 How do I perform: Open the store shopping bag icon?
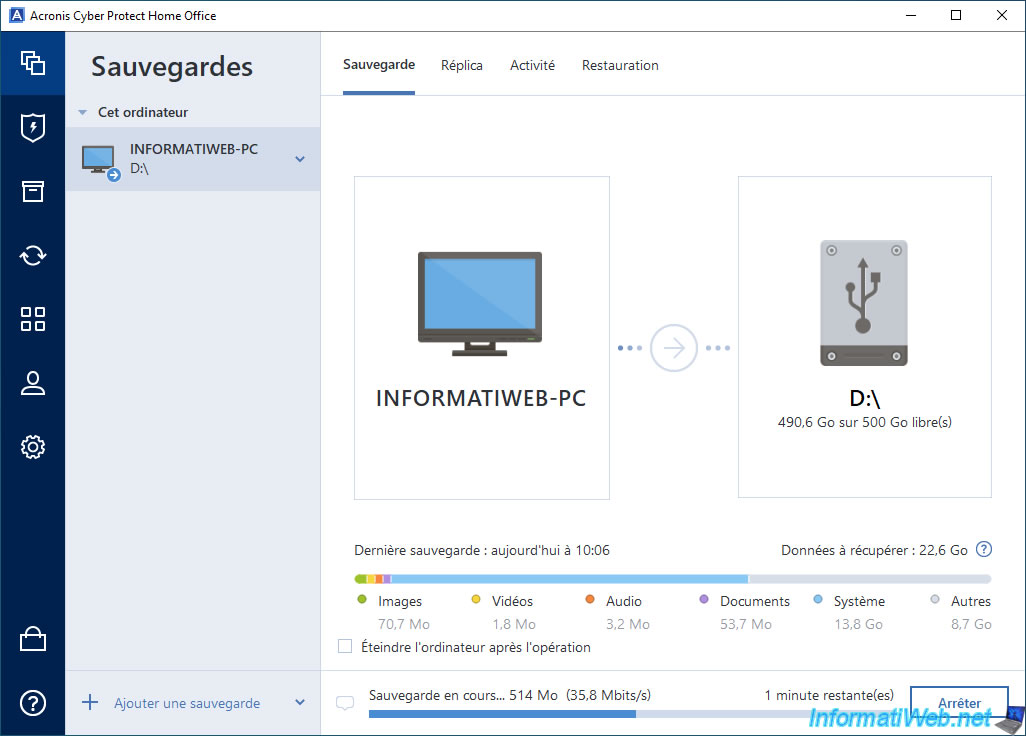(x=33, y=639)
